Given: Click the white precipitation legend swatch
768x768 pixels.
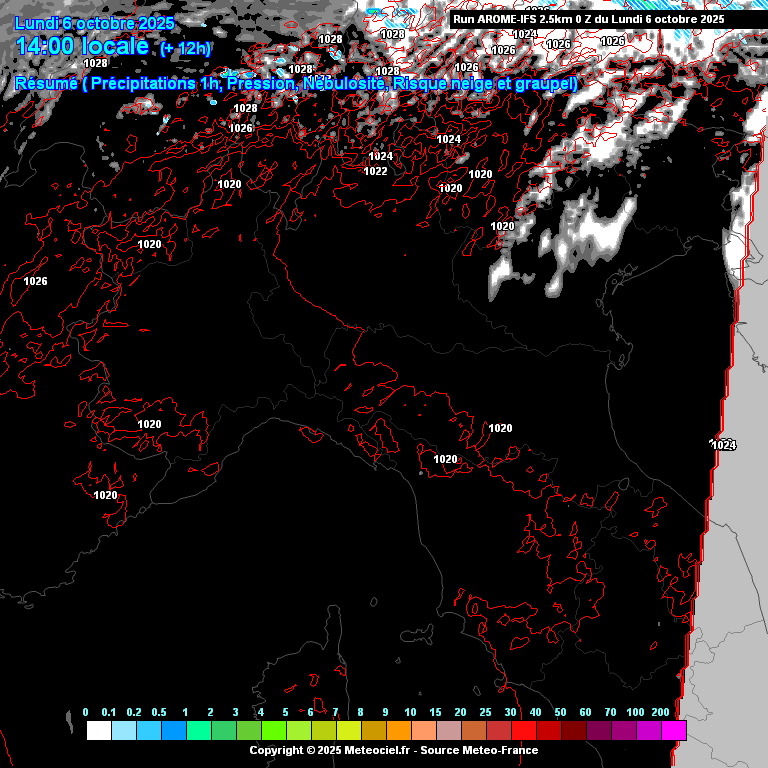Looking at the screenshot, I should (x=98, y=731).
